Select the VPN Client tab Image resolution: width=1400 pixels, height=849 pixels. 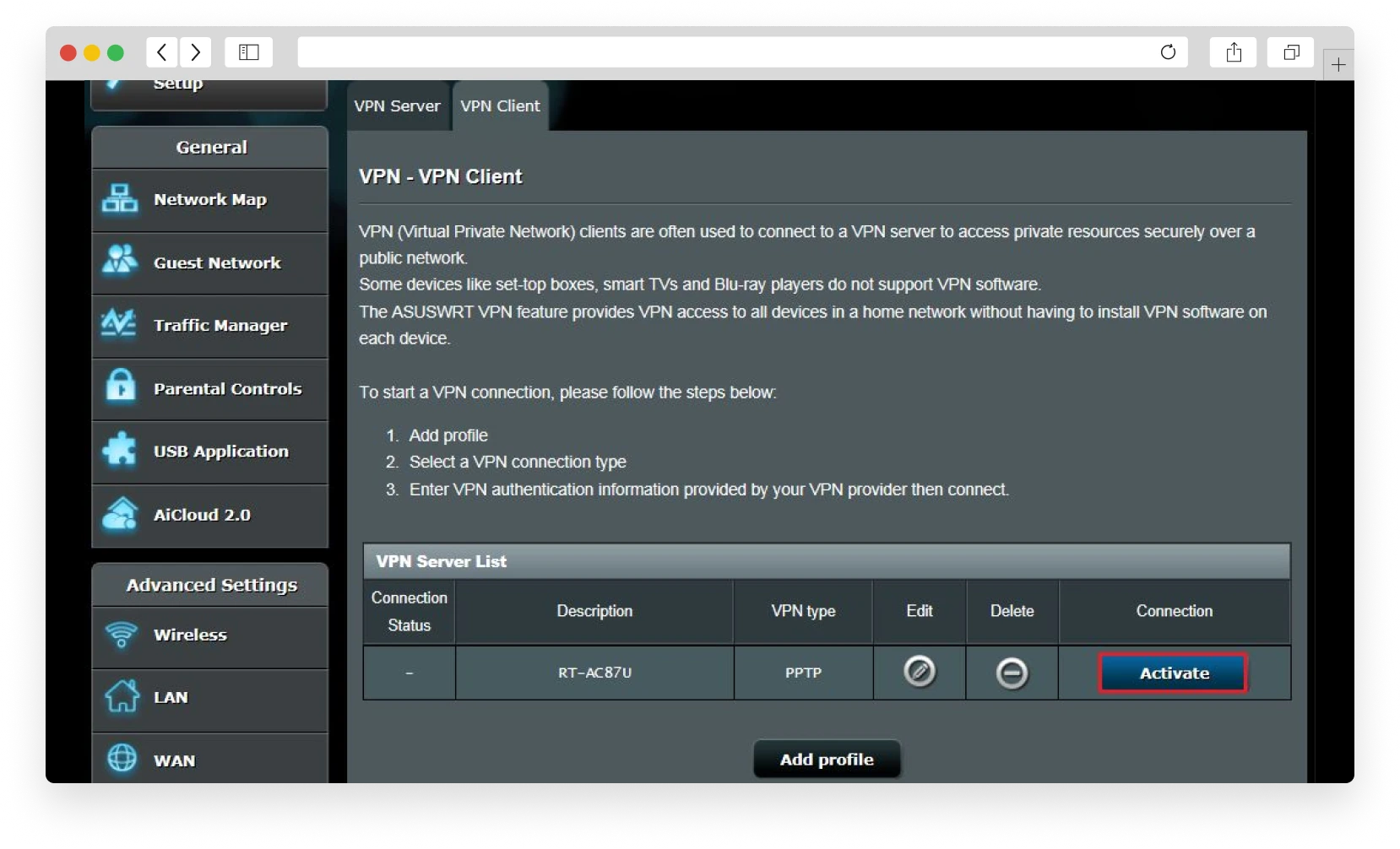[x=500, y=105]
